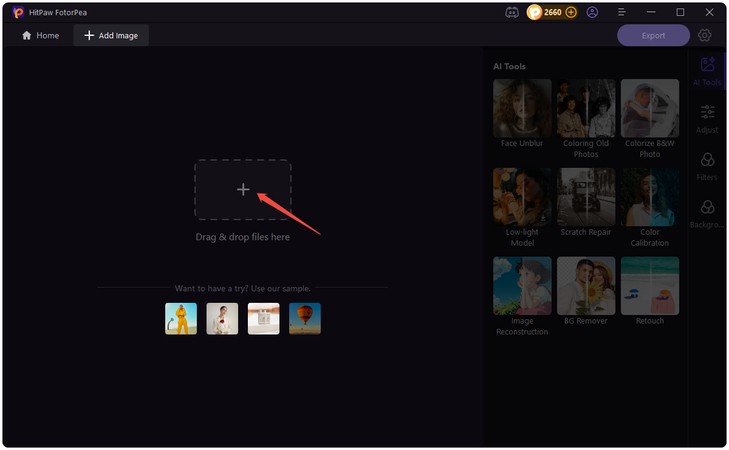Select the woman in white sample image
The image size is (729, 450).
[222, 318]
